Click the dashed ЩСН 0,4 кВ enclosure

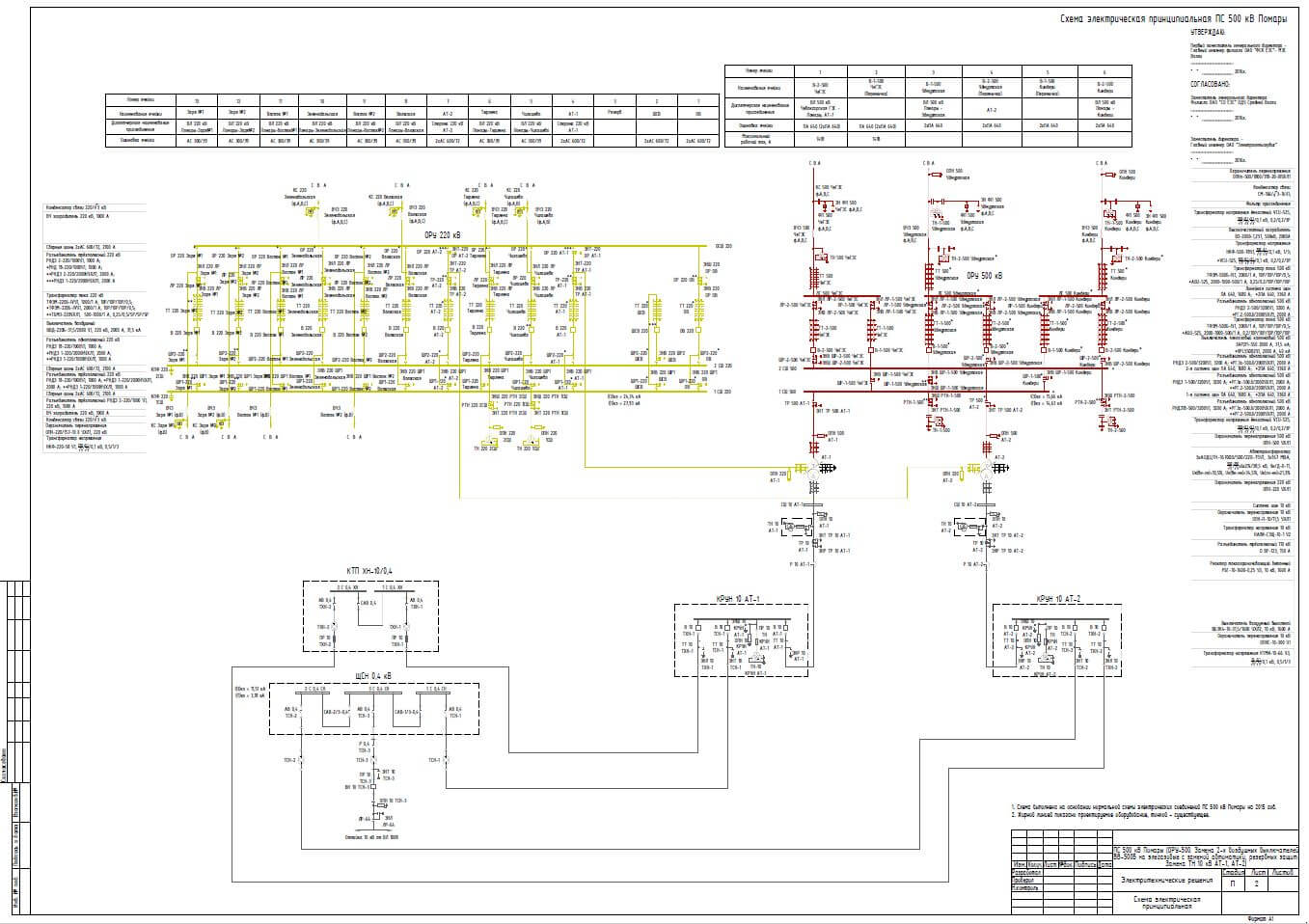tap(375, 708)
